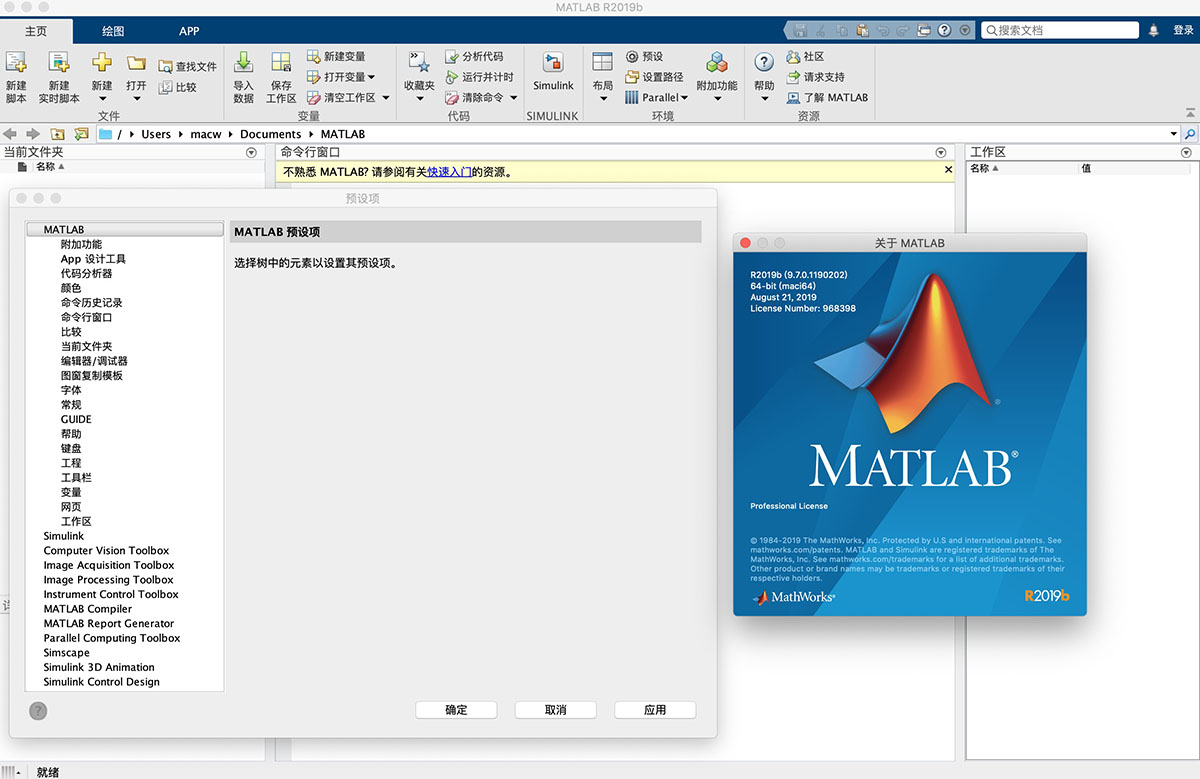
Task: Select 附加功能 in the preferences tree
Action: 81,244
